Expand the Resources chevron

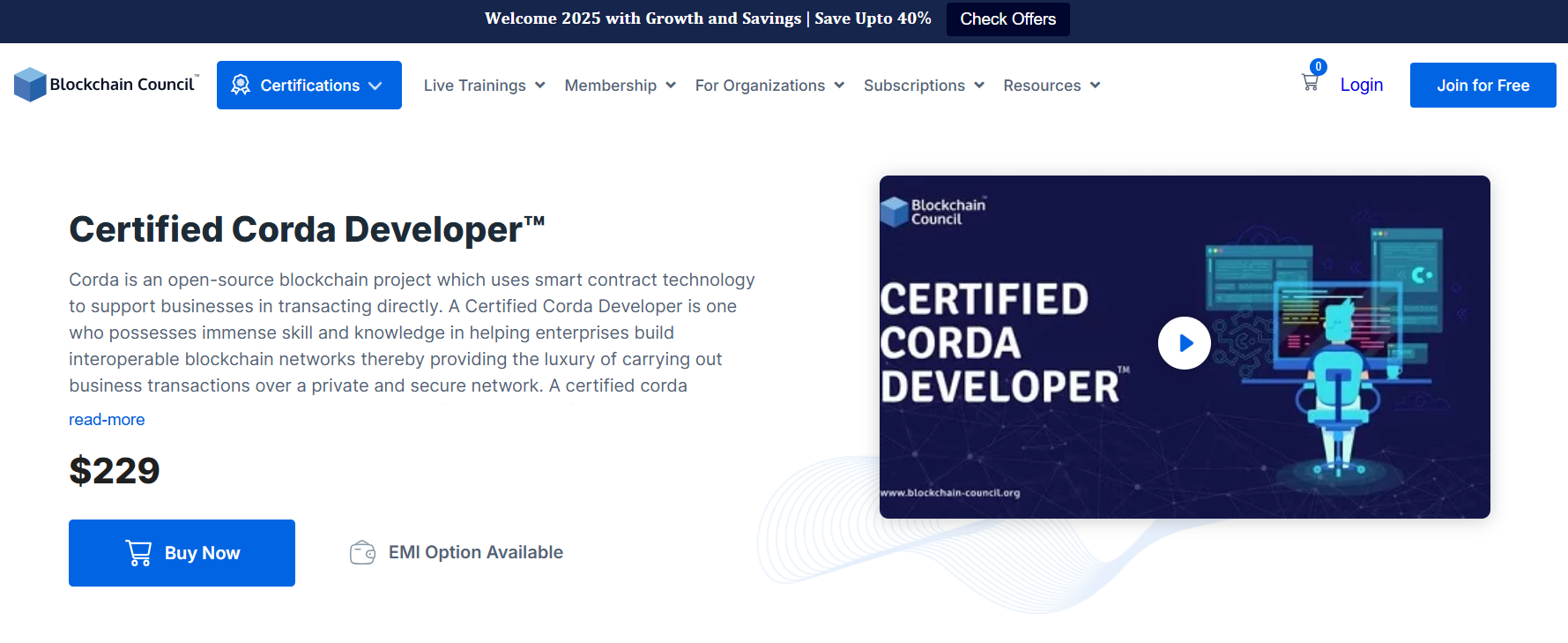[x=1095, y=85]
